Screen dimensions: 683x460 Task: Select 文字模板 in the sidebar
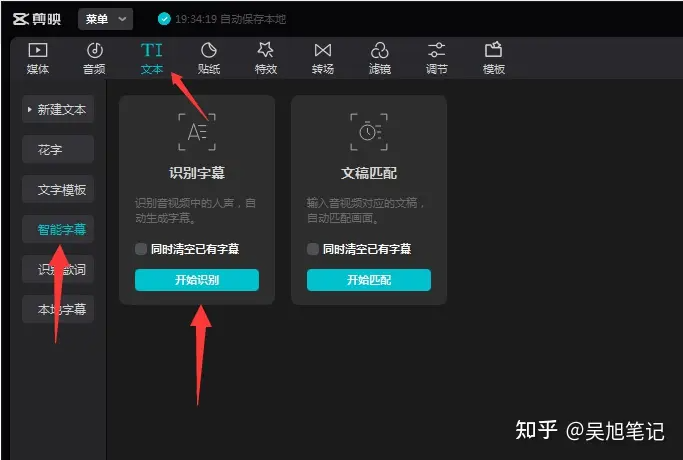click(58, 190)
